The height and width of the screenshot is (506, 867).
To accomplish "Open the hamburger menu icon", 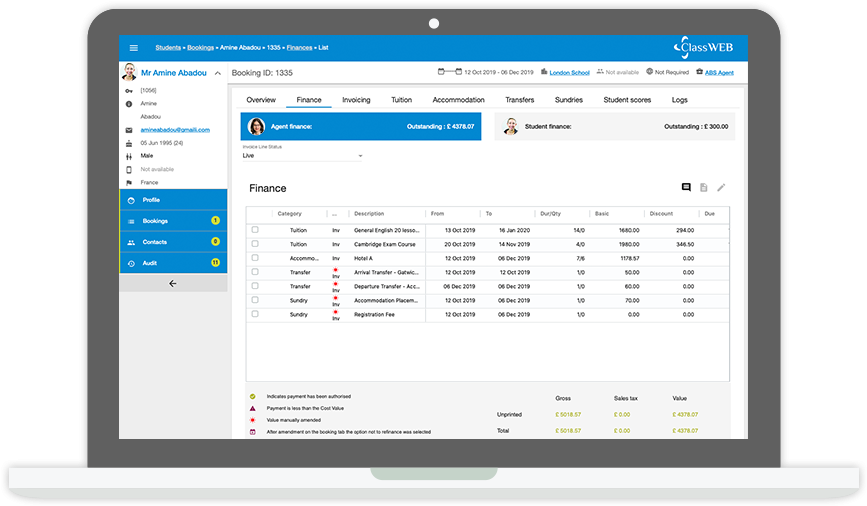I will [x=134, y=48].
